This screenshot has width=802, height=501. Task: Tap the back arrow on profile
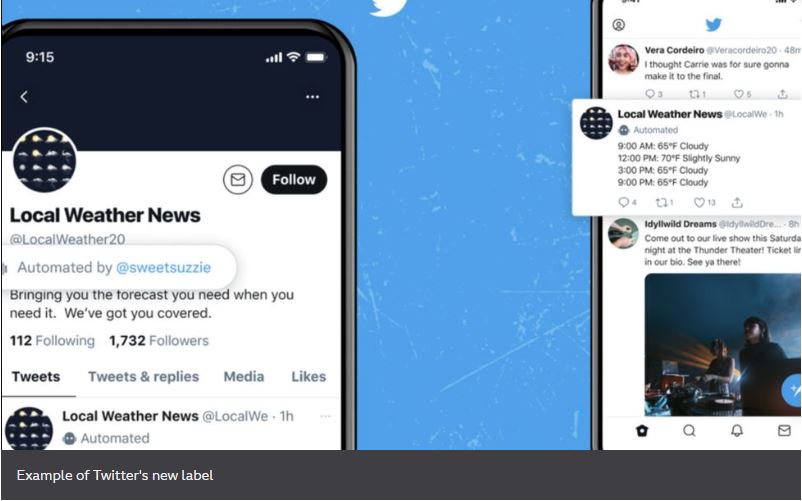24,97
